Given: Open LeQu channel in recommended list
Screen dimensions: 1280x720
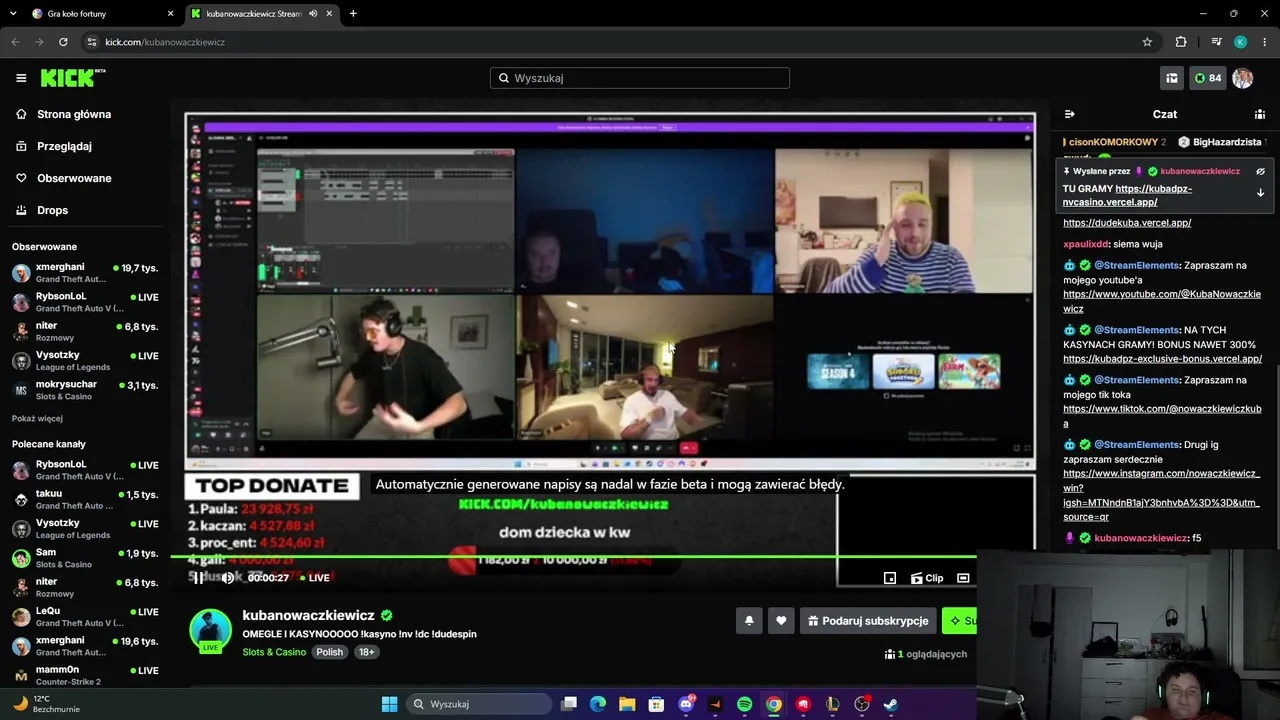Looking at the screenshot, I should (85, 616).
